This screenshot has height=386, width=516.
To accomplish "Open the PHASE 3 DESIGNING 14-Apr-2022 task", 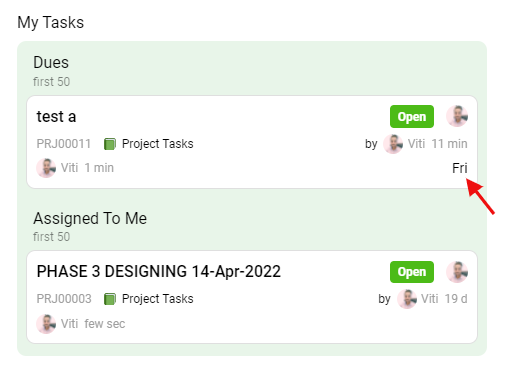I will (x=159, y=271).
